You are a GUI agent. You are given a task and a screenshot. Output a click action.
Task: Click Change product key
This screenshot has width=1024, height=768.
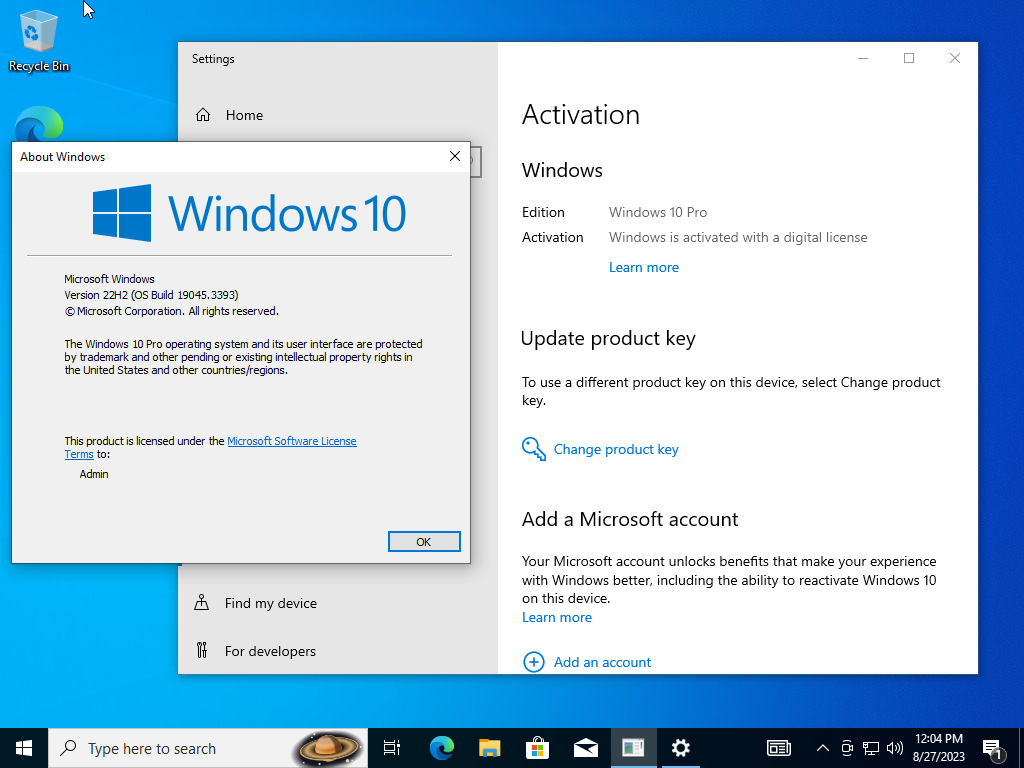point(600,449)
